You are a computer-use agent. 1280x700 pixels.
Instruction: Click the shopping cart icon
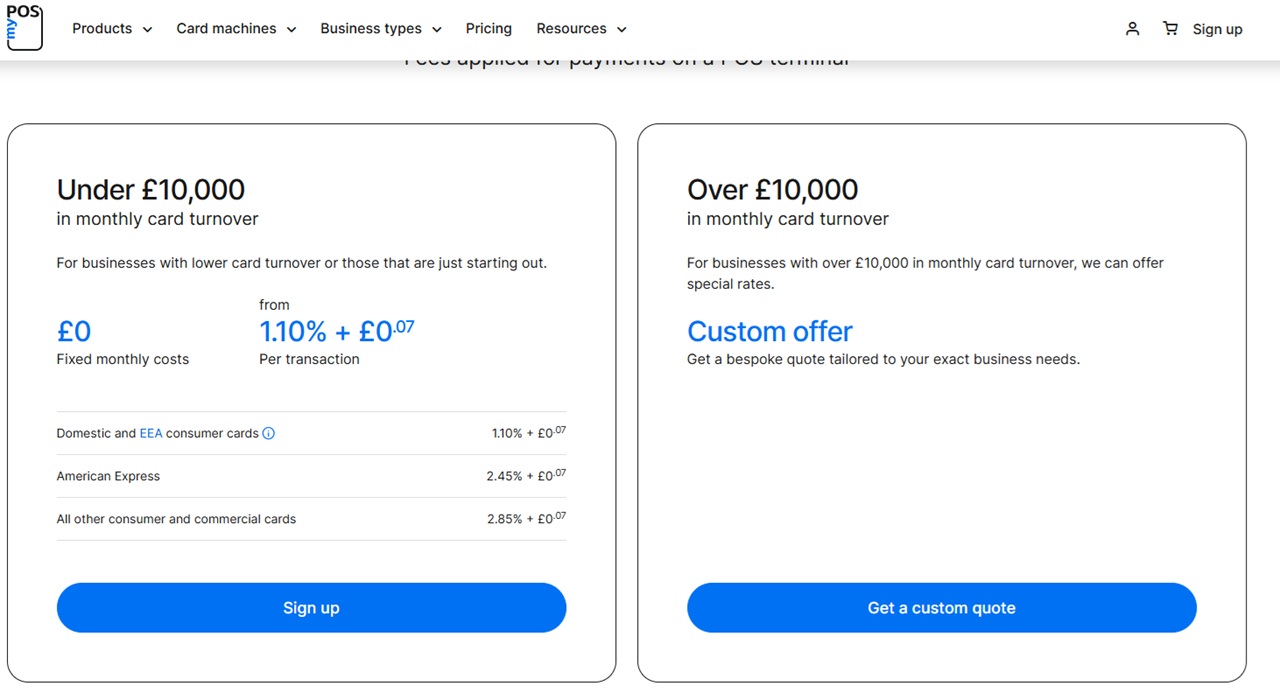point(1170,29)
